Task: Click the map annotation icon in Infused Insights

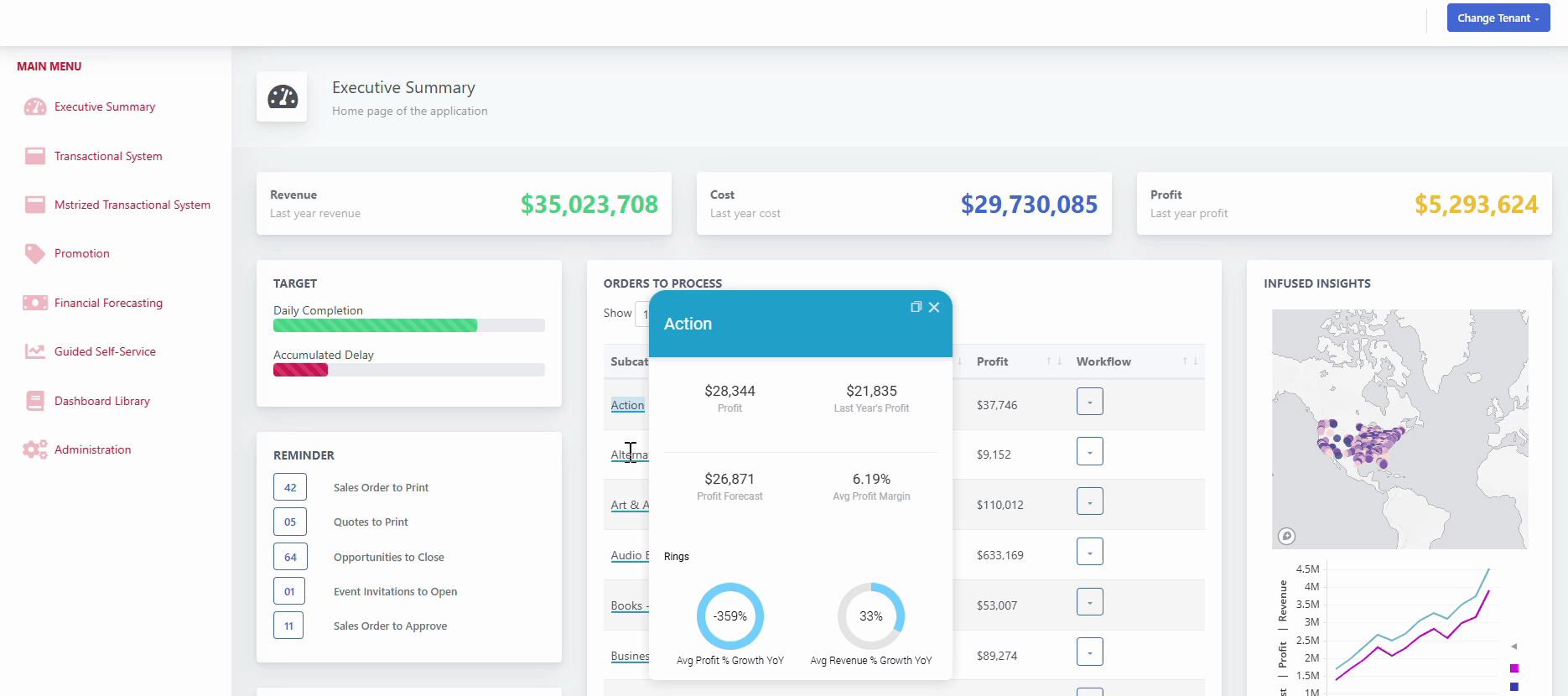Action: (1286, 536)
